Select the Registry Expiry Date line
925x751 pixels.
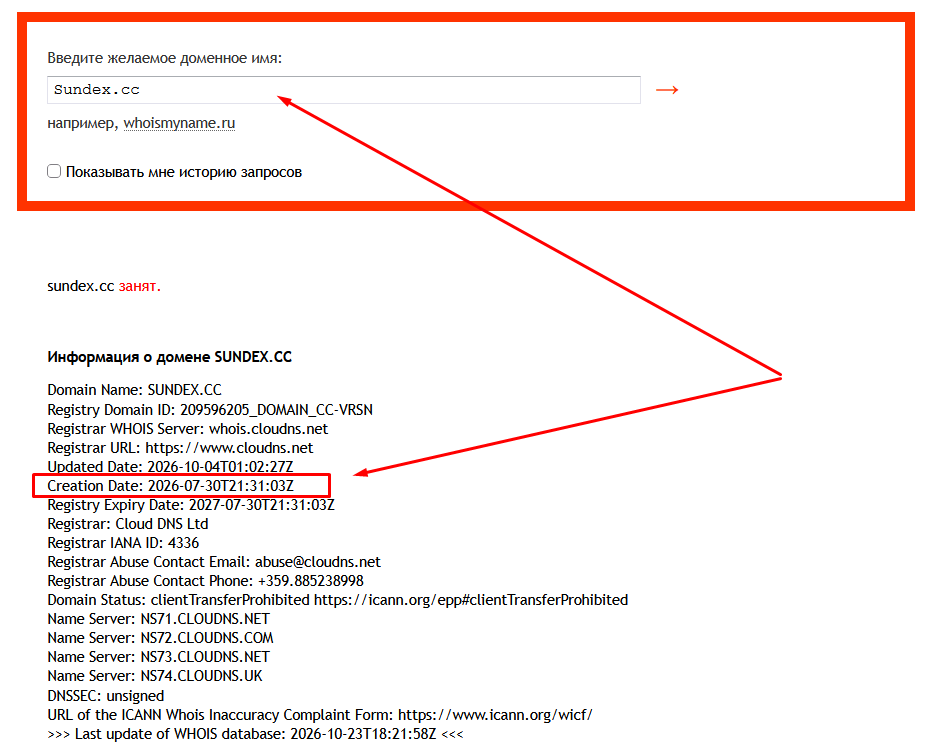point(191,505)
